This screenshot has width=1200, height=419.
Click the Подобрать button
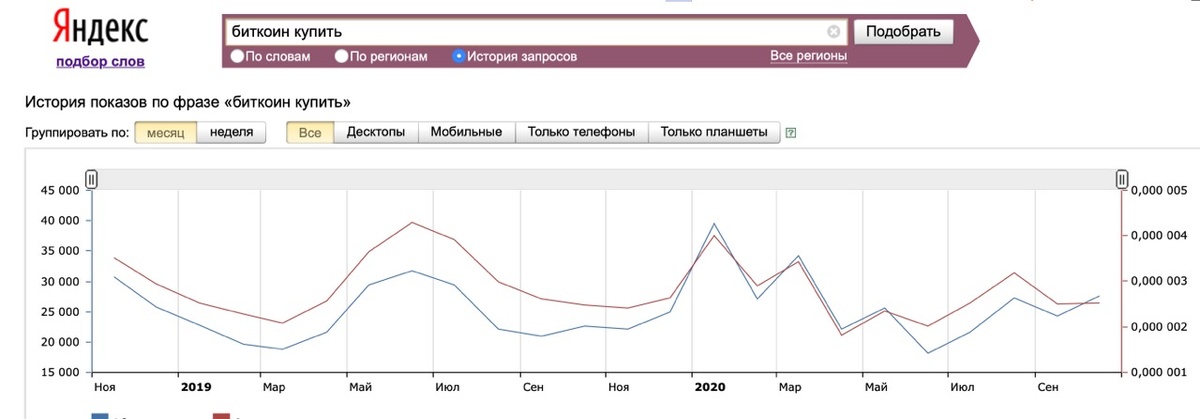pos(903,32)
